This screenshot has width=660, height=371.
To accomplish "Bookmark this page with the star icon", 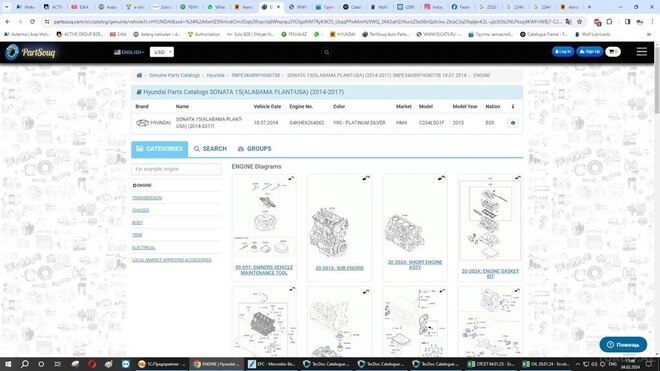I will point(580,21).
